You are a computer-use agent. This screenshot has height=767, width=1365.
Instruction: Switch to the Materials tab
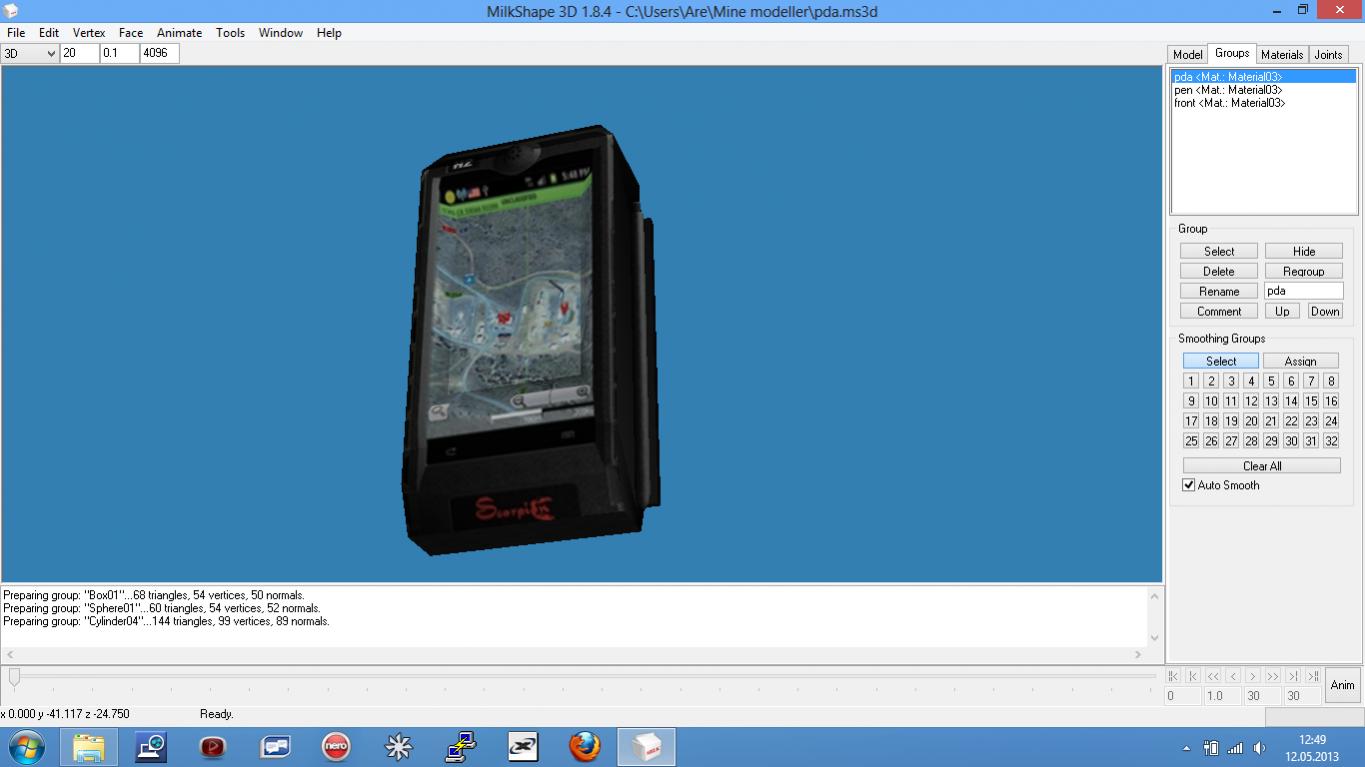click(1281, 55)
